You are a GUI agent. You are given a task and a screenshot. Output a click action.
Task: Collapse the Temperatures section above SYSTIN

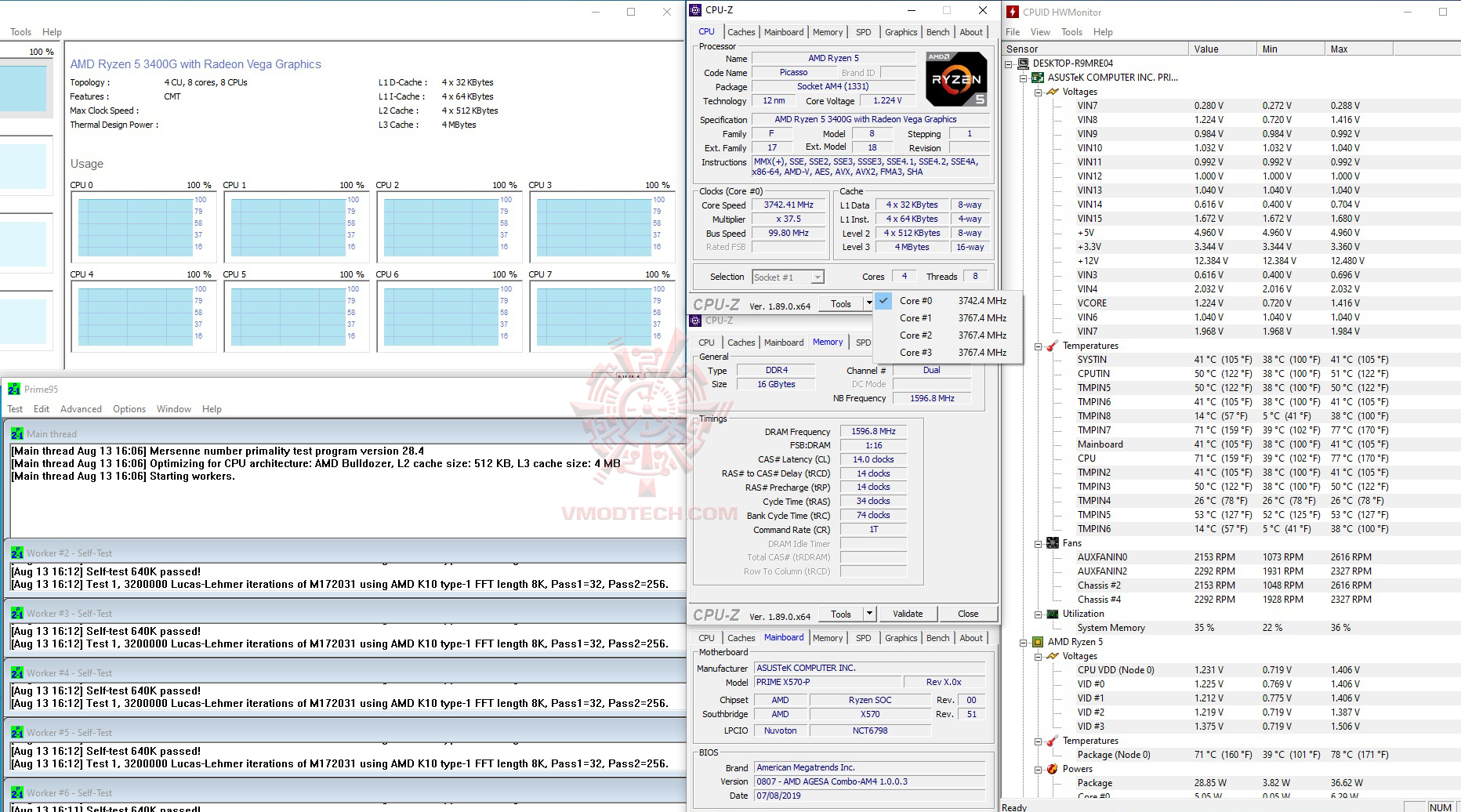1038,346
